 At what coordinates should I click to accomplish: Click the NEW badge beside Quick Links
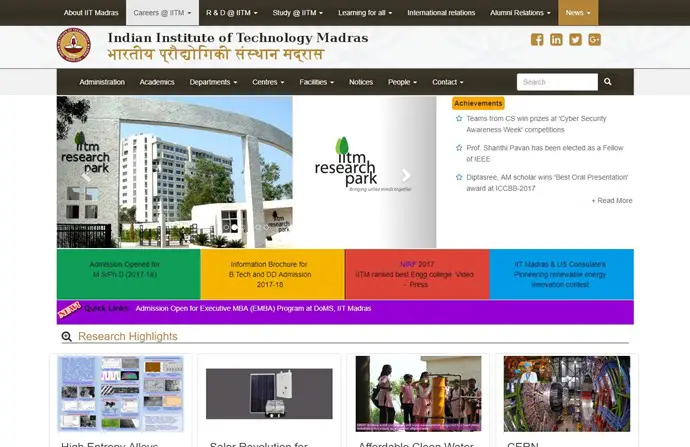pyautogui.click(x=70, y=309)
